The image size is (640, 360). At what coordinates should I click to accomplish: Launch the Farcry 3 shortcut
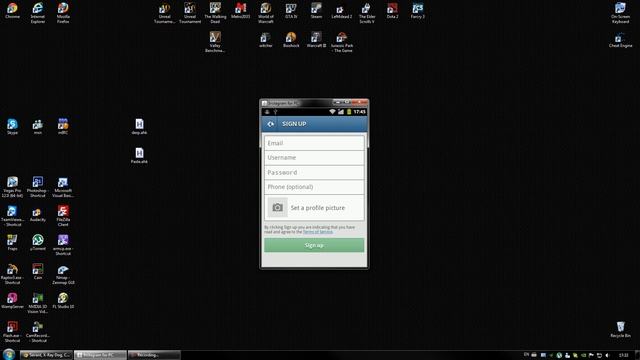click(418, 11)
